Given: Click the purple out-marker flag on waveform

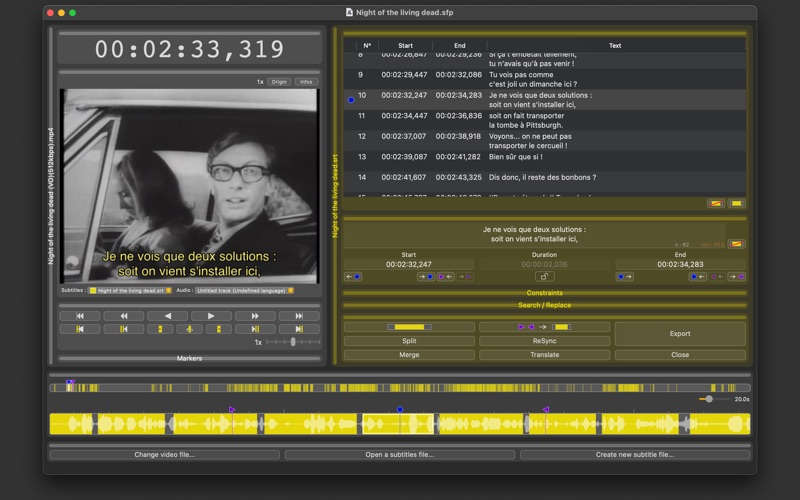Looking at the screenshot, I should tap(546, 409).
